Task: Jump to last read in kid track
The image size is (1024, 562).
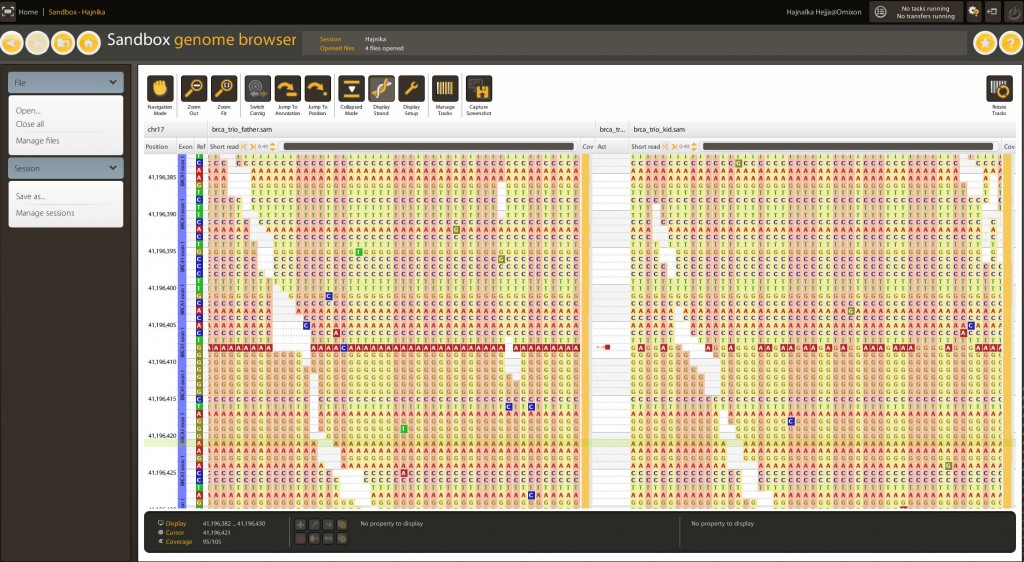Action: click(674, 147)
